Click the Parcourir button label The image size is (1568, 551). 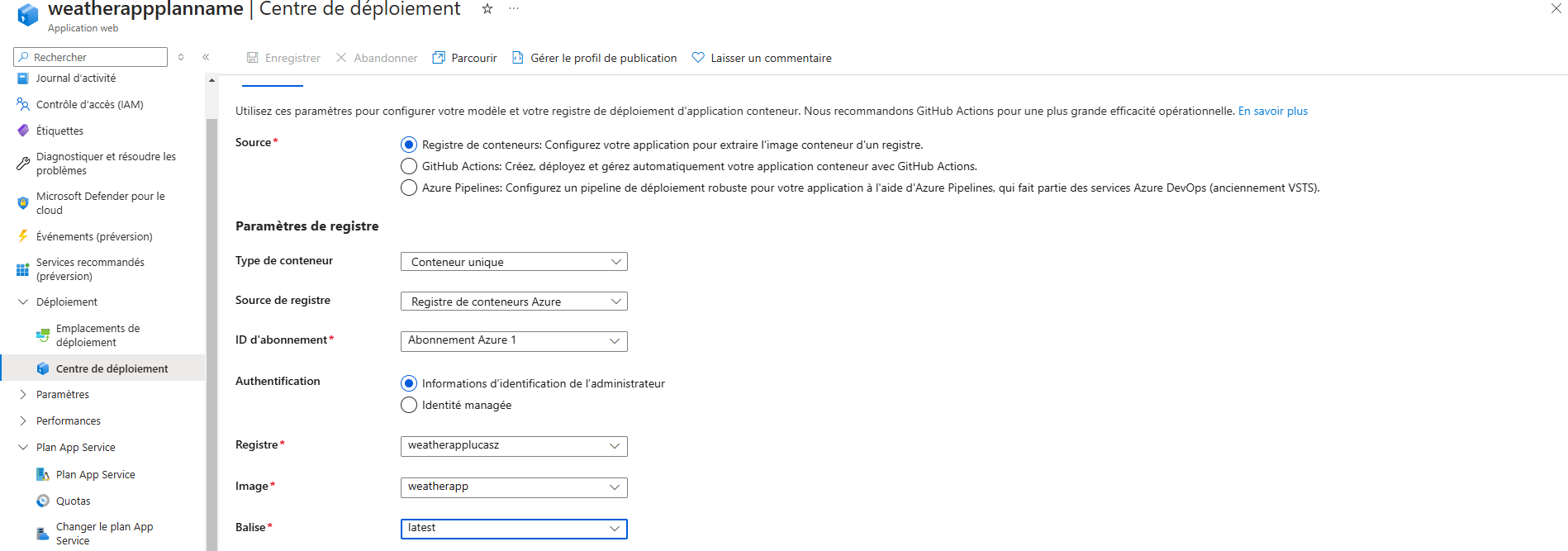(x=474, y=58)
